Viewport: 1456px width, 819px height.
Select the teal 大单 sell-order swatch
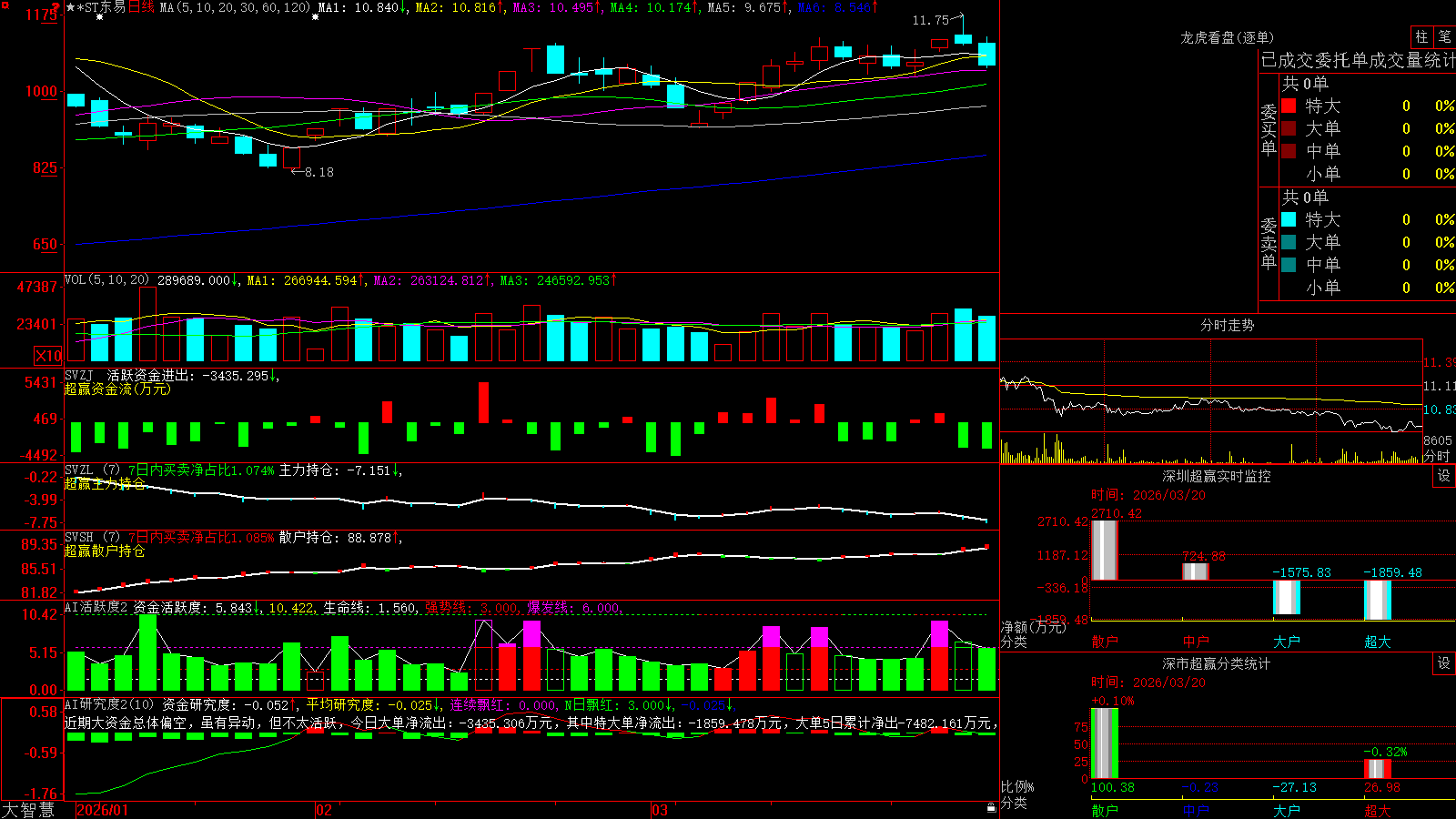click(x=1289, y=242)
